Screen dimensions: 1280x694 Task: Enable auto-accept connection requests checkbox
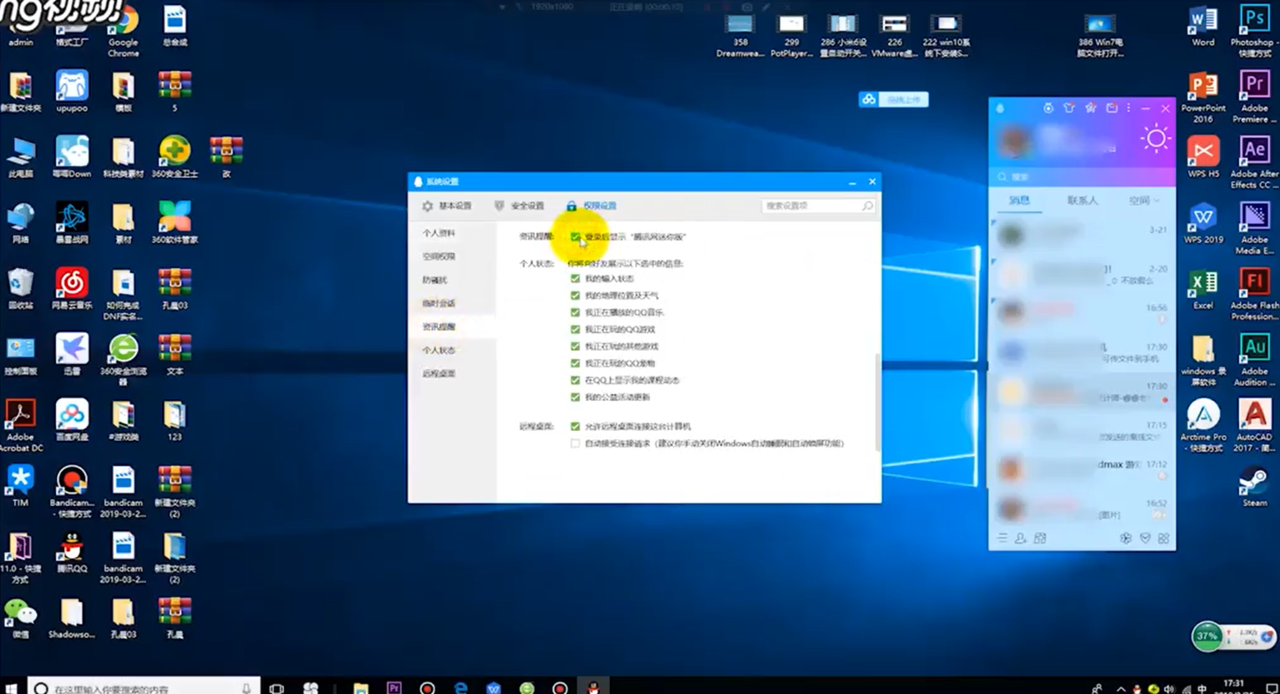pos(575,443)
